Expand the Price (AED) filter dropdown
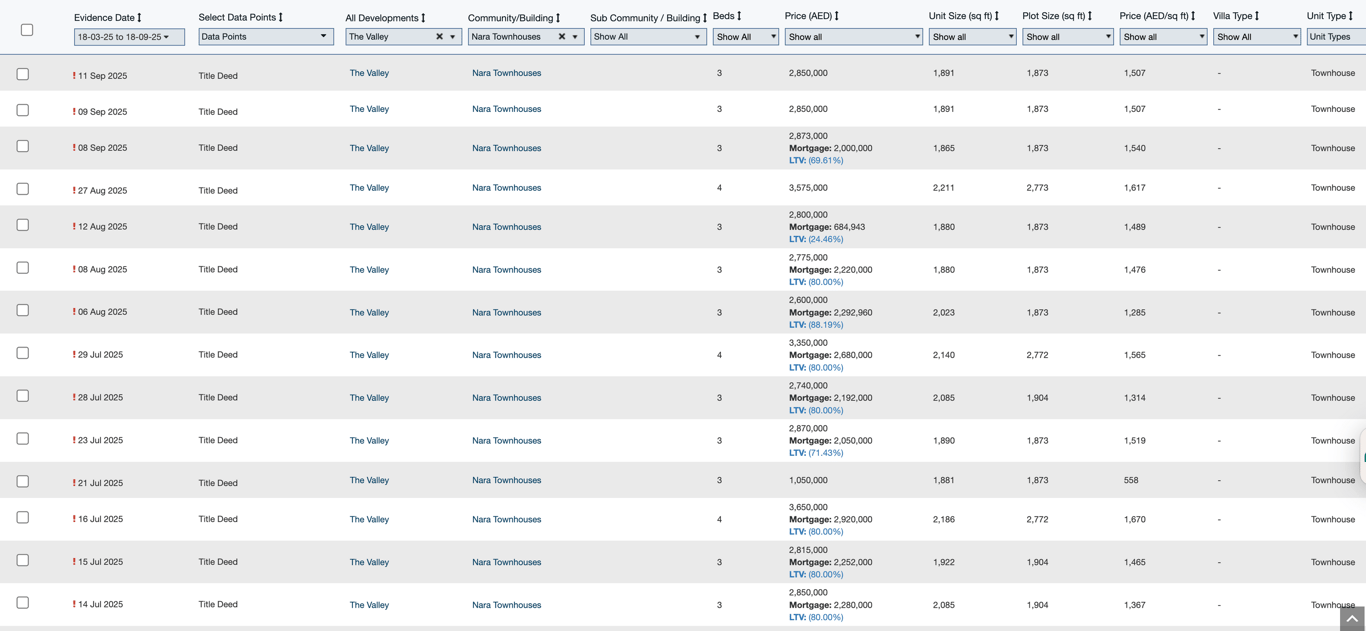The height and width of the screenshot is (631, 1366). click(853, 37)
